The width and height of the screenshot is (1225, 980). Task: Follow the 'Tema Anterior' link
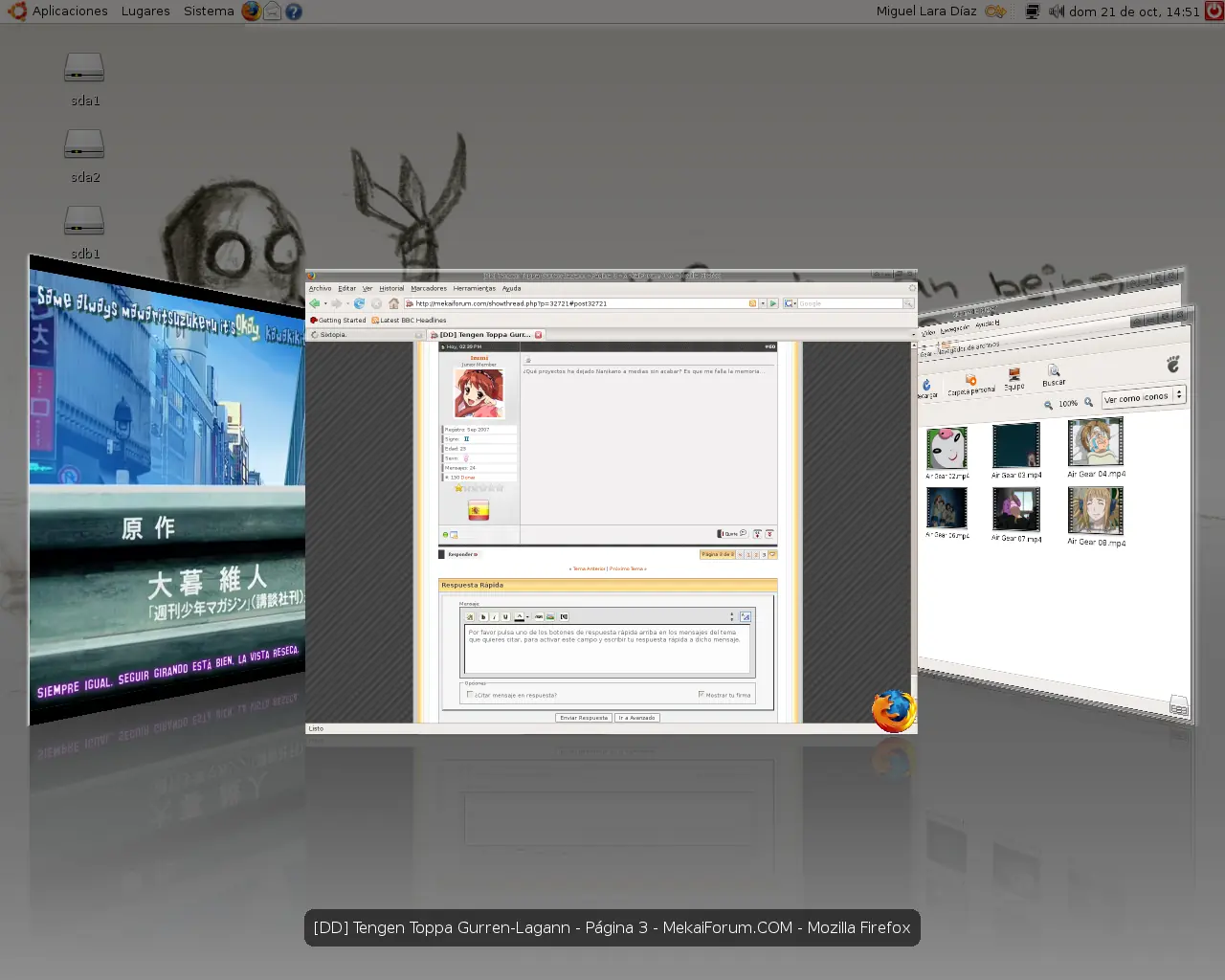(x=588, y=568)
